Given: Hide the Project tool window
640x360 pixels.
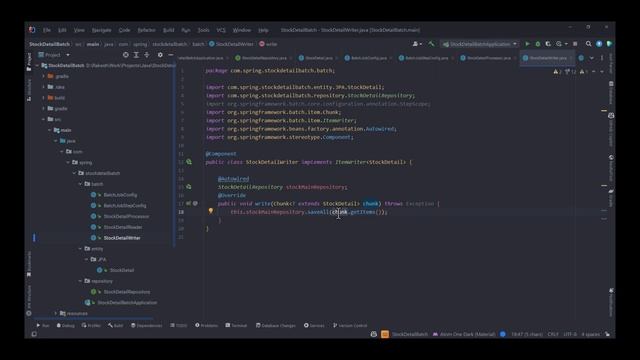Looking at the screenshot, I should (171, 55).
